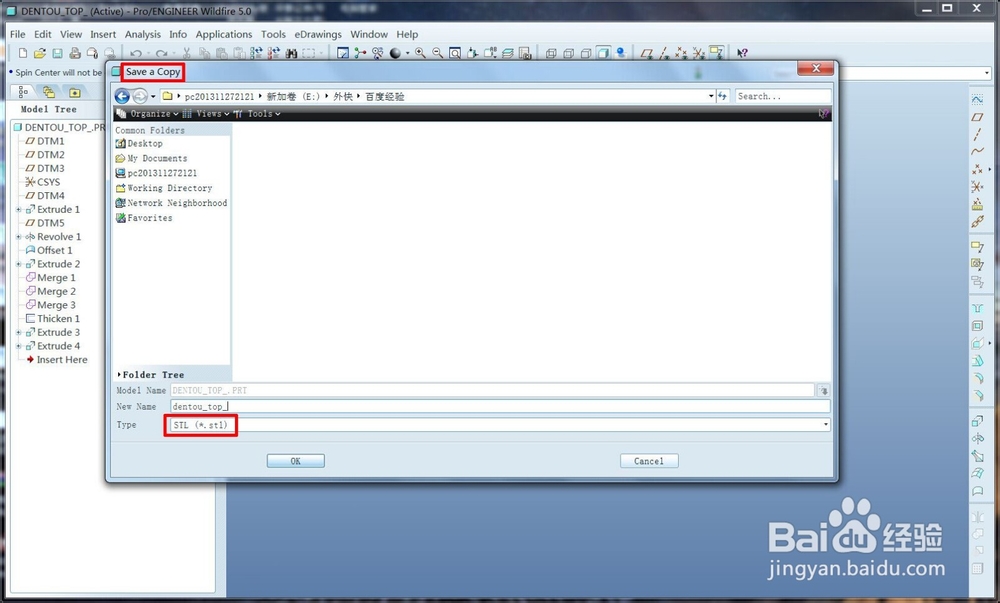Image resolution: width=1000 pixels, height=603 pixels.
Task: Click the Zoom In magnifier icon
Action: pyautogui.click(x=420, y=53)
